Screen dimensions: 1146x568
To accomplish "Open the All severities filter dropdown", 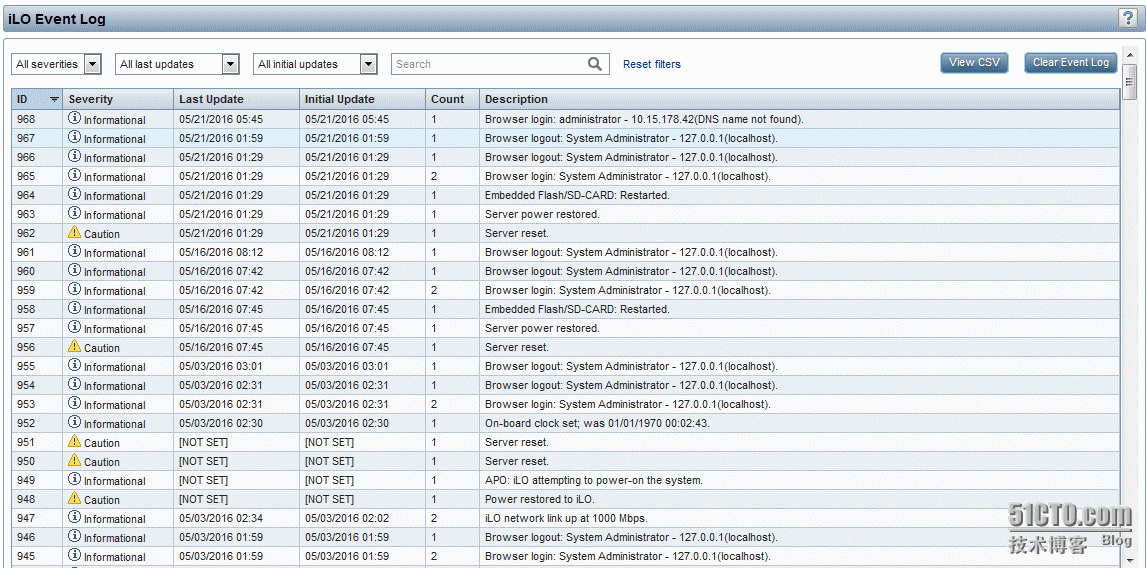I will click(x=56, y=64).
